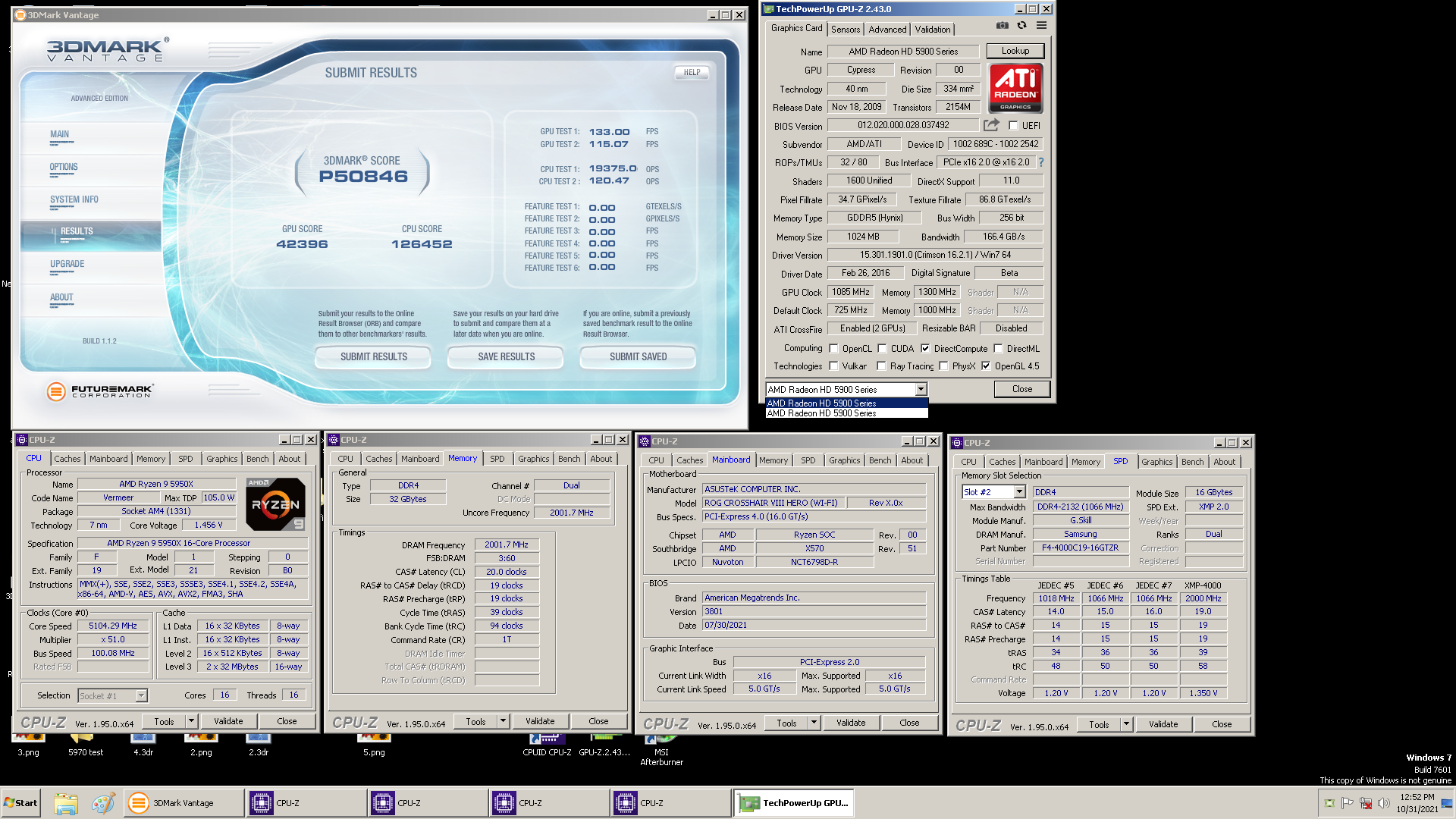Open 2.3dr desktop file
Viewport: 1456px width, 819px height.
259,745
